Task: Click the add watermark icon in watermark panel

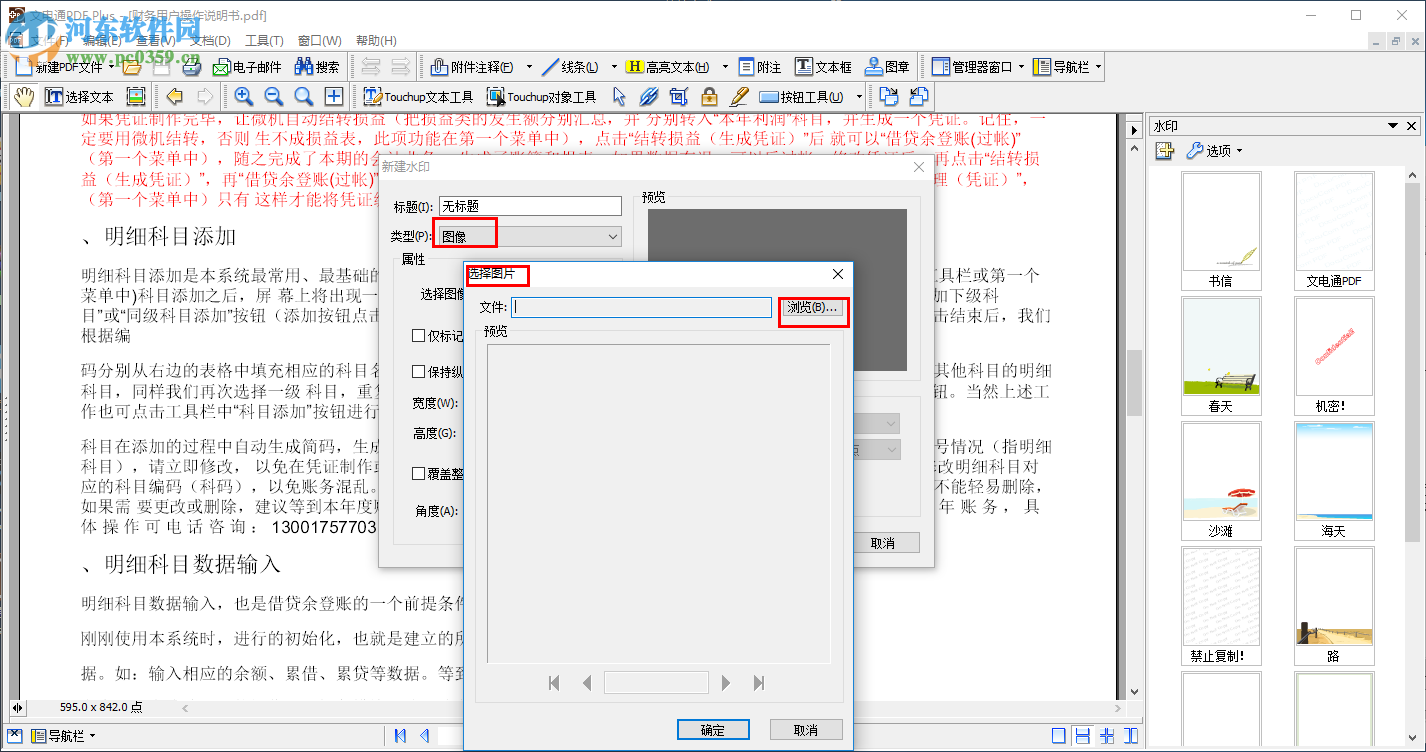Action: (x=1164, y=151)
